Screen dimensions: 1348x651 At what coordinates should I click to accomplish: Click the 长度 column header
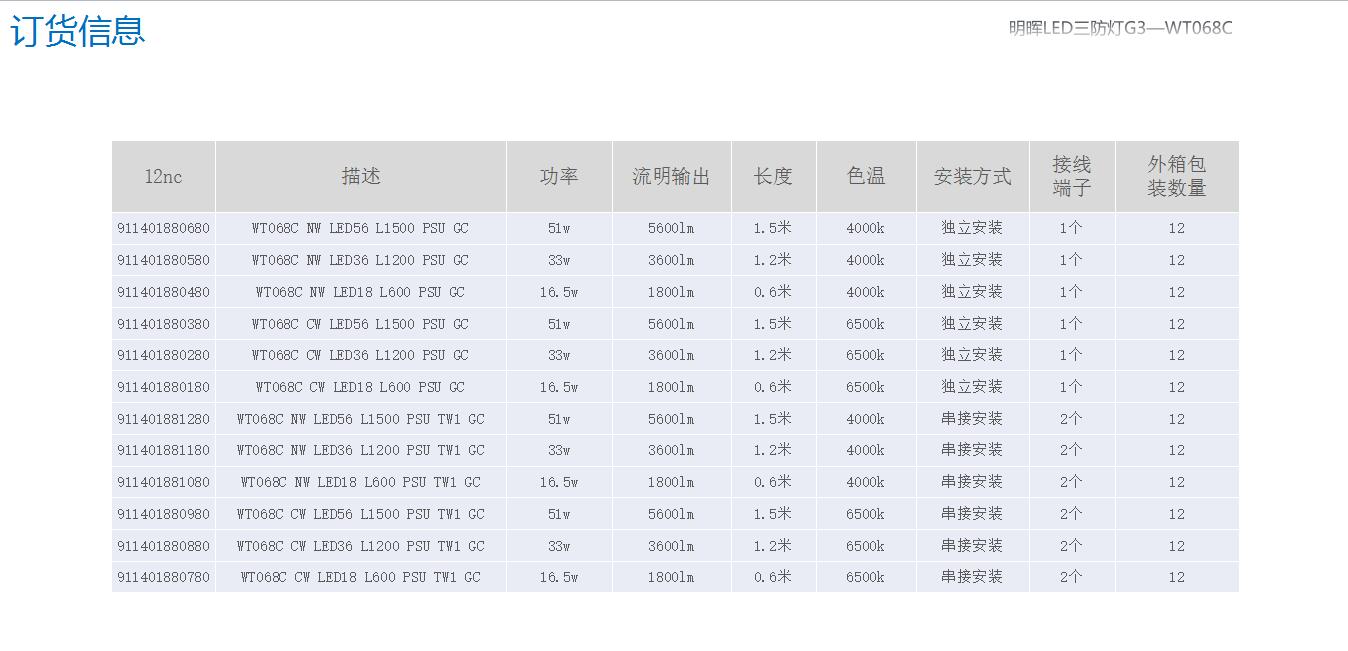click(773, 177)
